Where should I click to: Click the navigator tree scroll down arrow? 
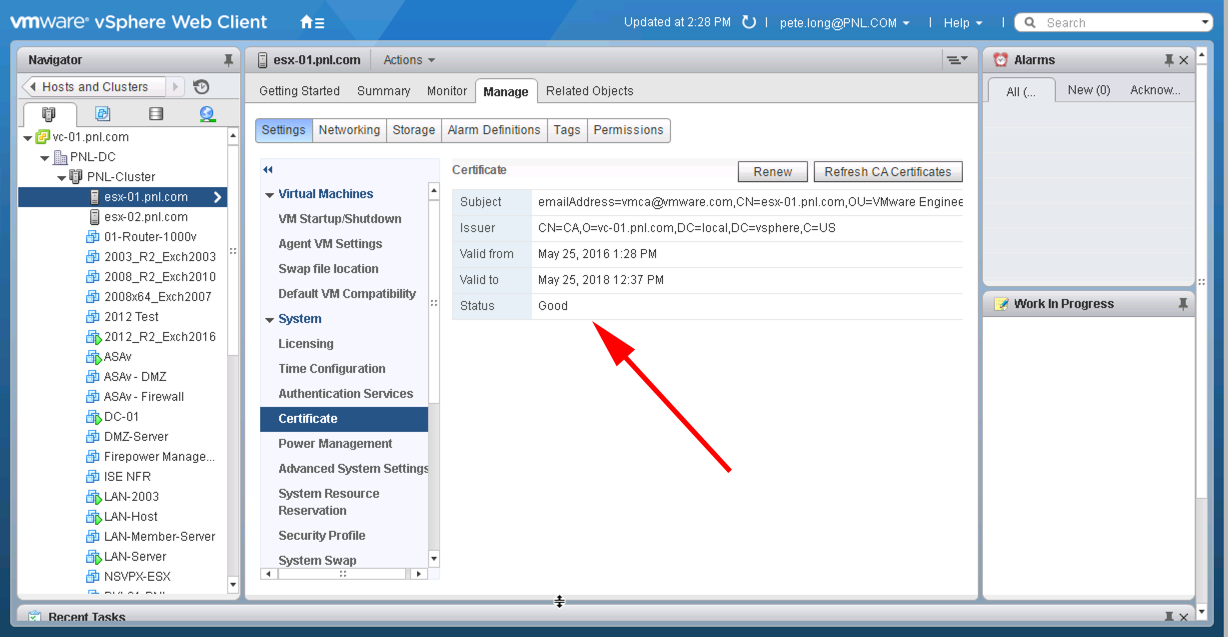pyautogui.click(x=233, y=584)
